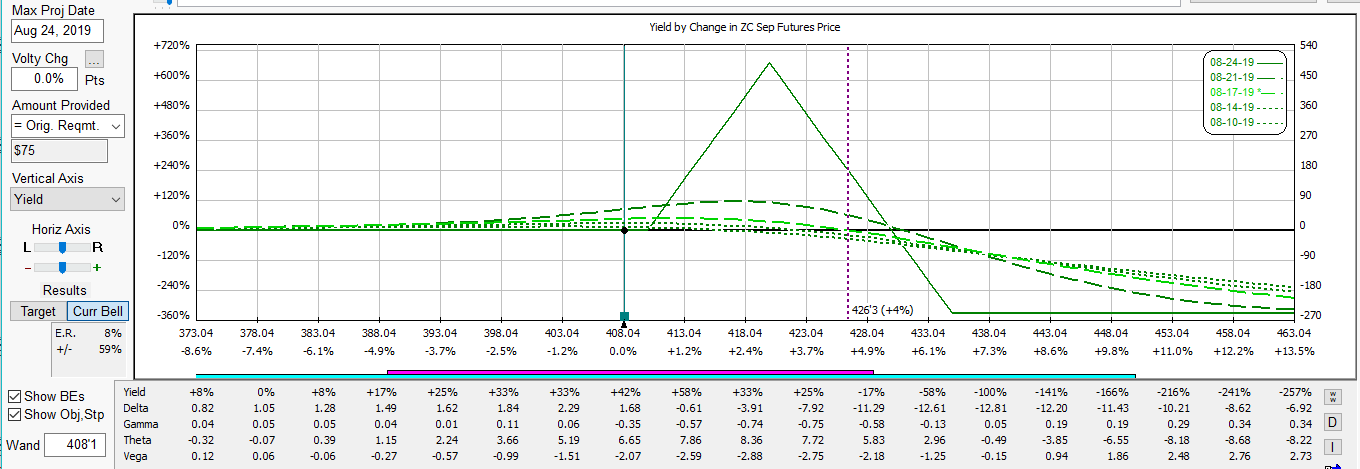
Task: Click the +/- 59% result value
Action: tap(88, 349)
